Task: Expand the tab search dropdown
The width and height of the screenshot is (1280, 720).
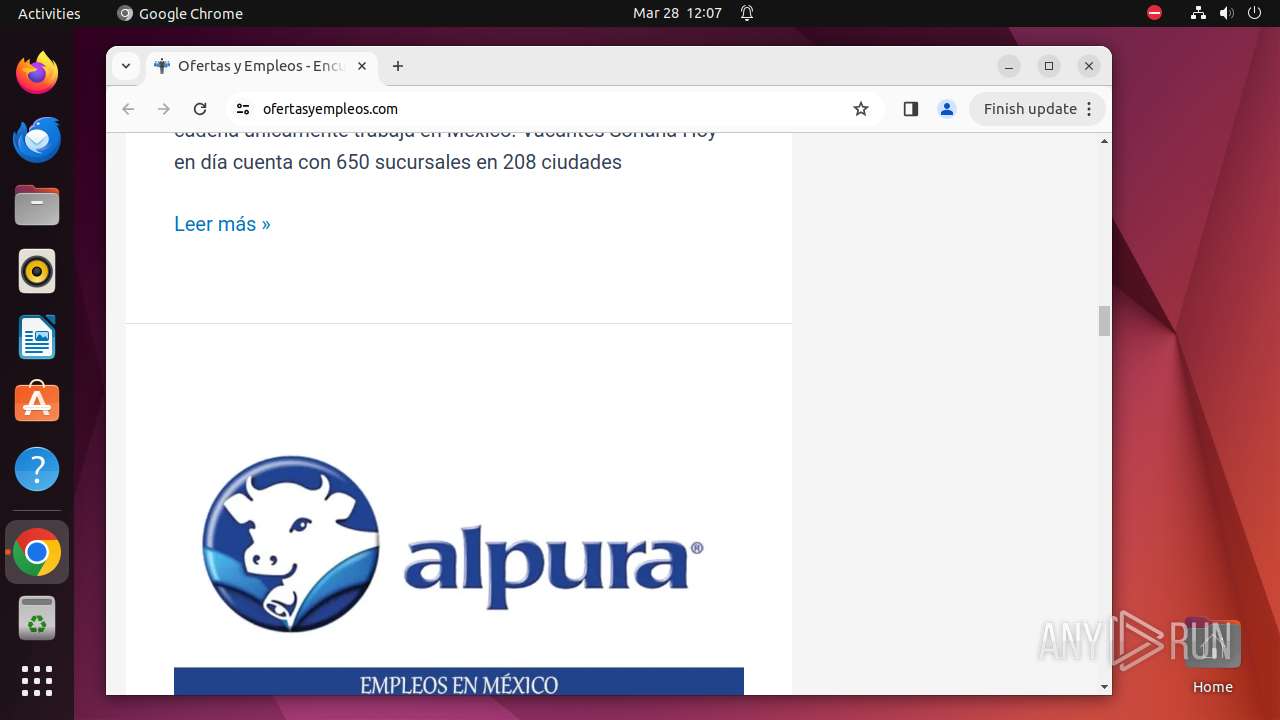Action: pyautogui.click(x=126, y=66)
